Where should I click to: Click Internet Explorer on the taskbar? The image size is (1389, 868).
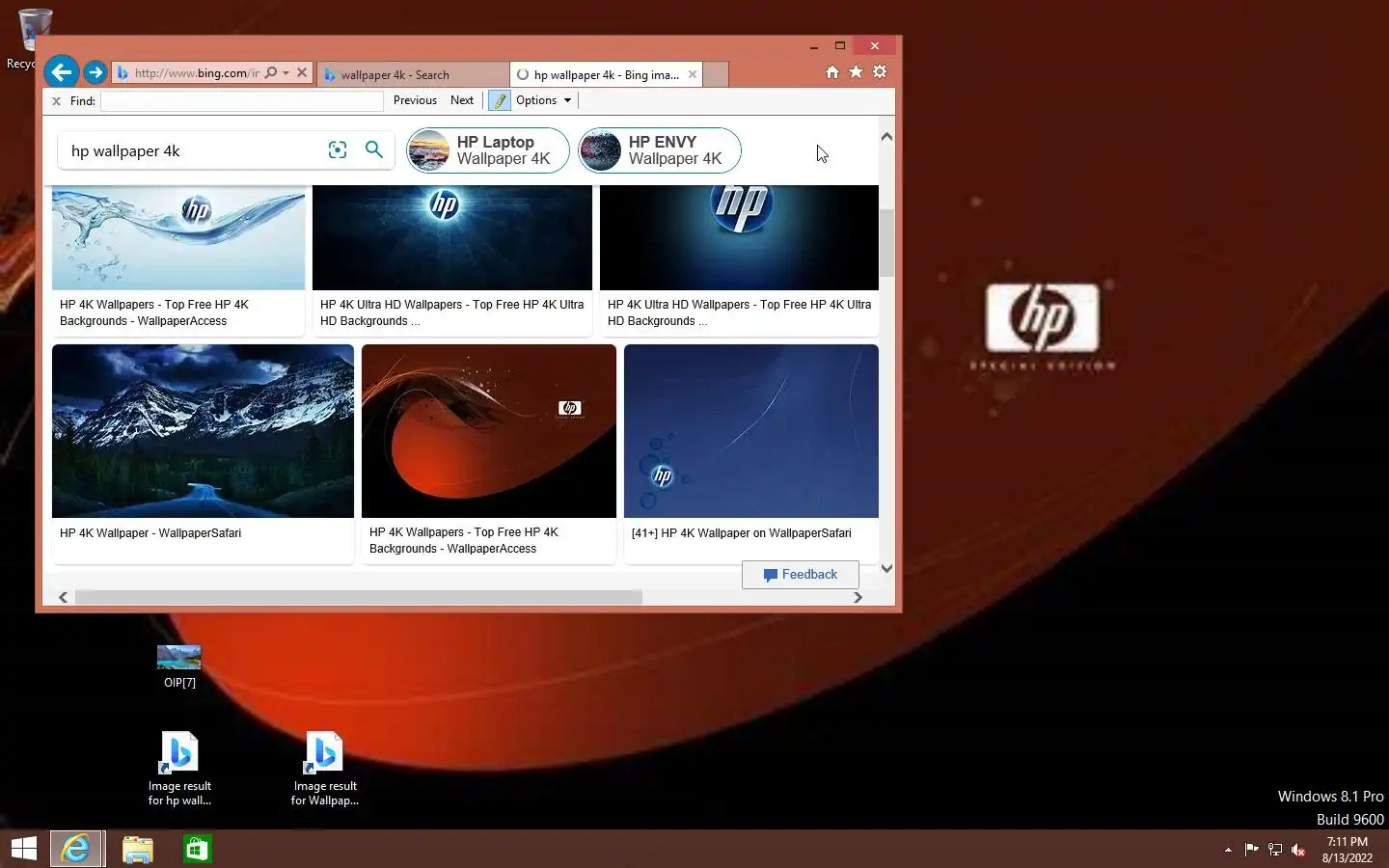coord(76,849)
